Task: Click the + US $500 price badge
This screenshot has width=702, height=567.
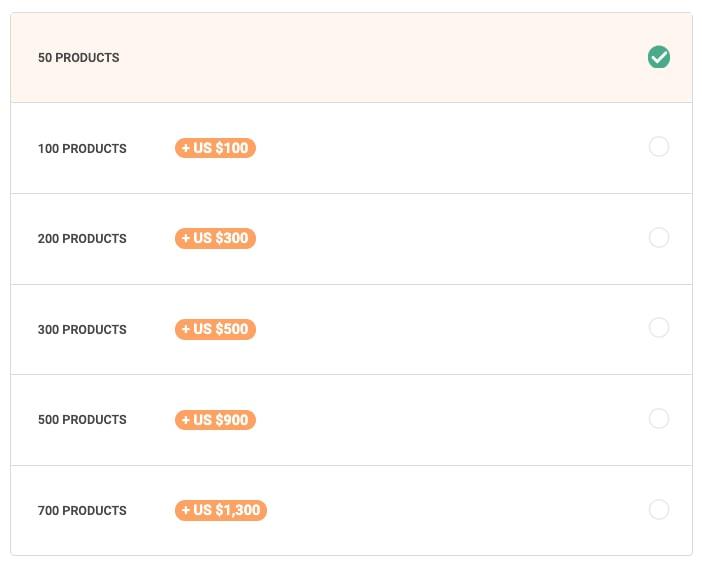Action: [x=215, y=329]
